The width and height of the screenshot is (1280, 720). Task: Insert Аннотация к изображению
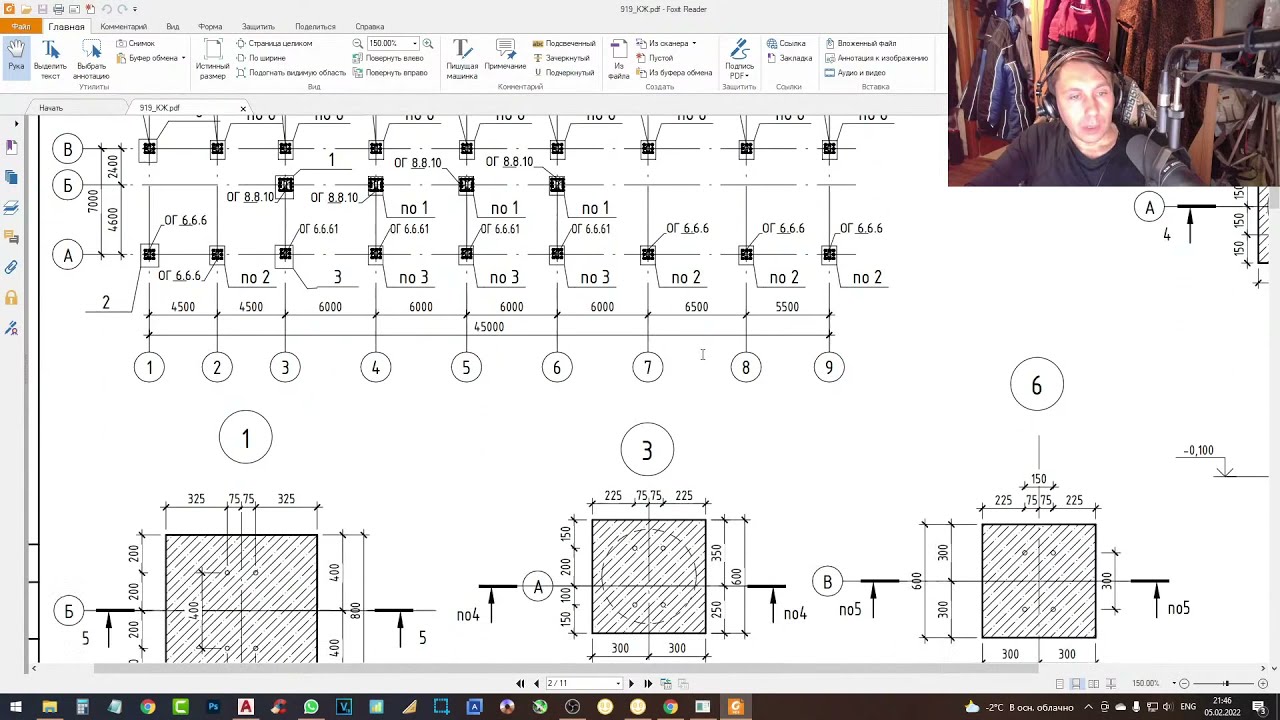(876, 58)
